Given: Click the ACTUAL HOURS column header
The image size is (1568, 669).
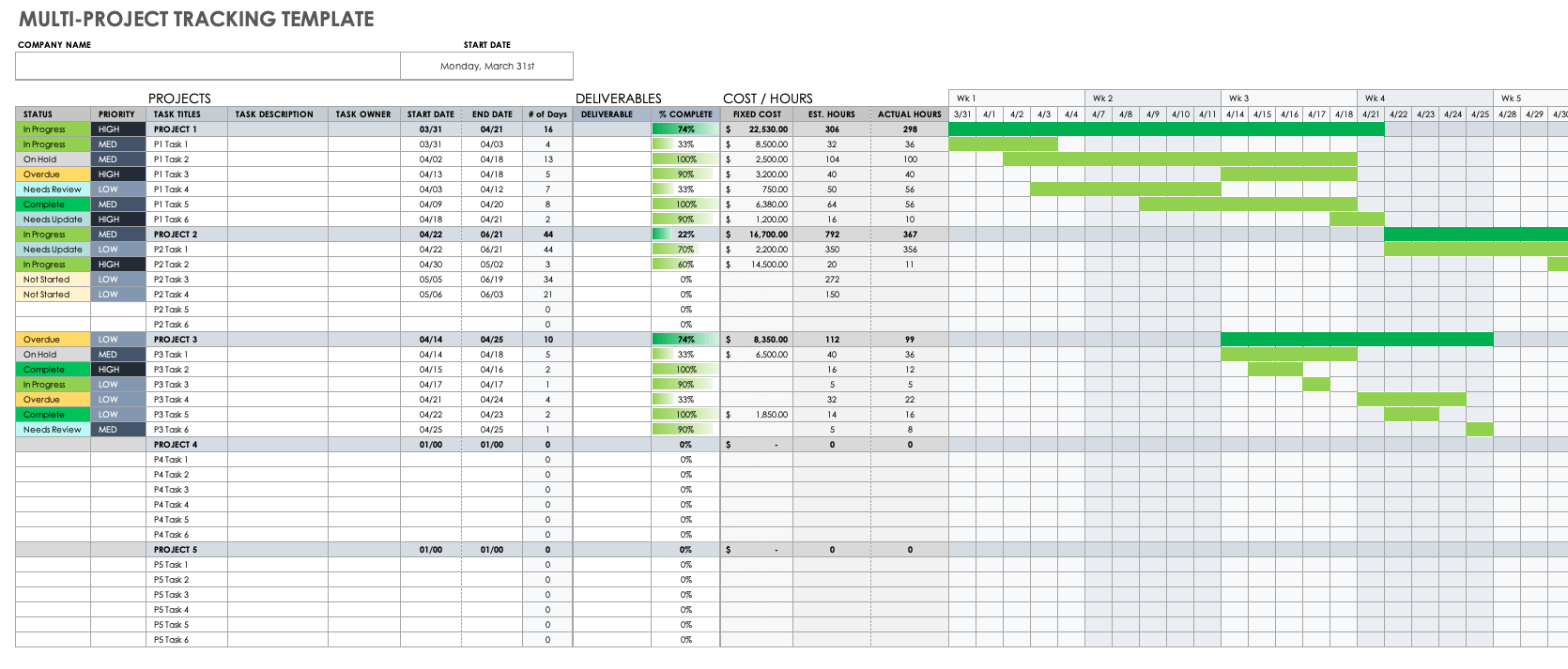Looking at the screenshot, I should coord(910,114).
